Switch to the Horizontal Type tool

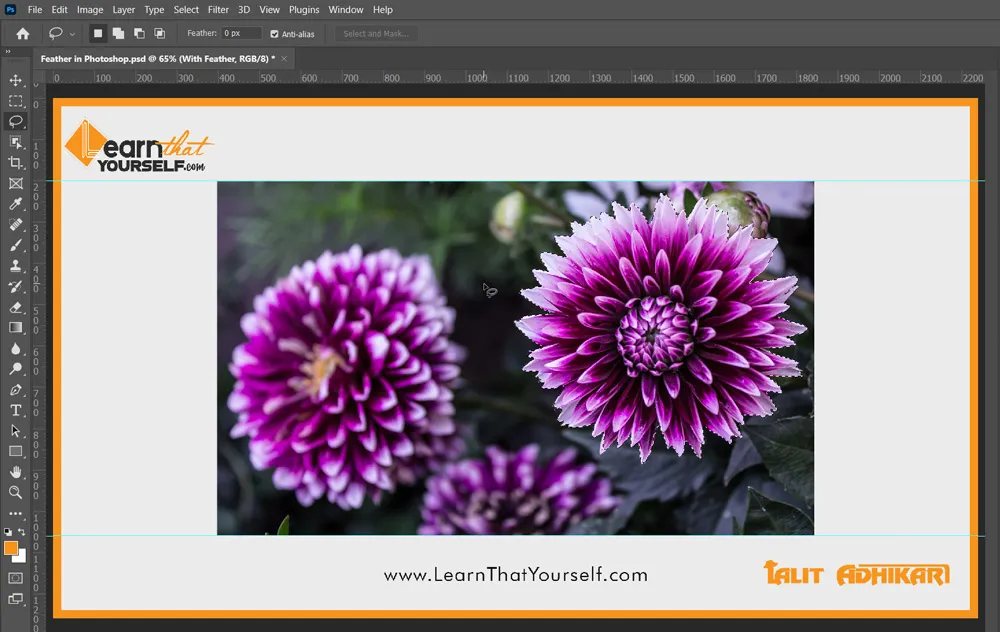(x=16, y=410)
